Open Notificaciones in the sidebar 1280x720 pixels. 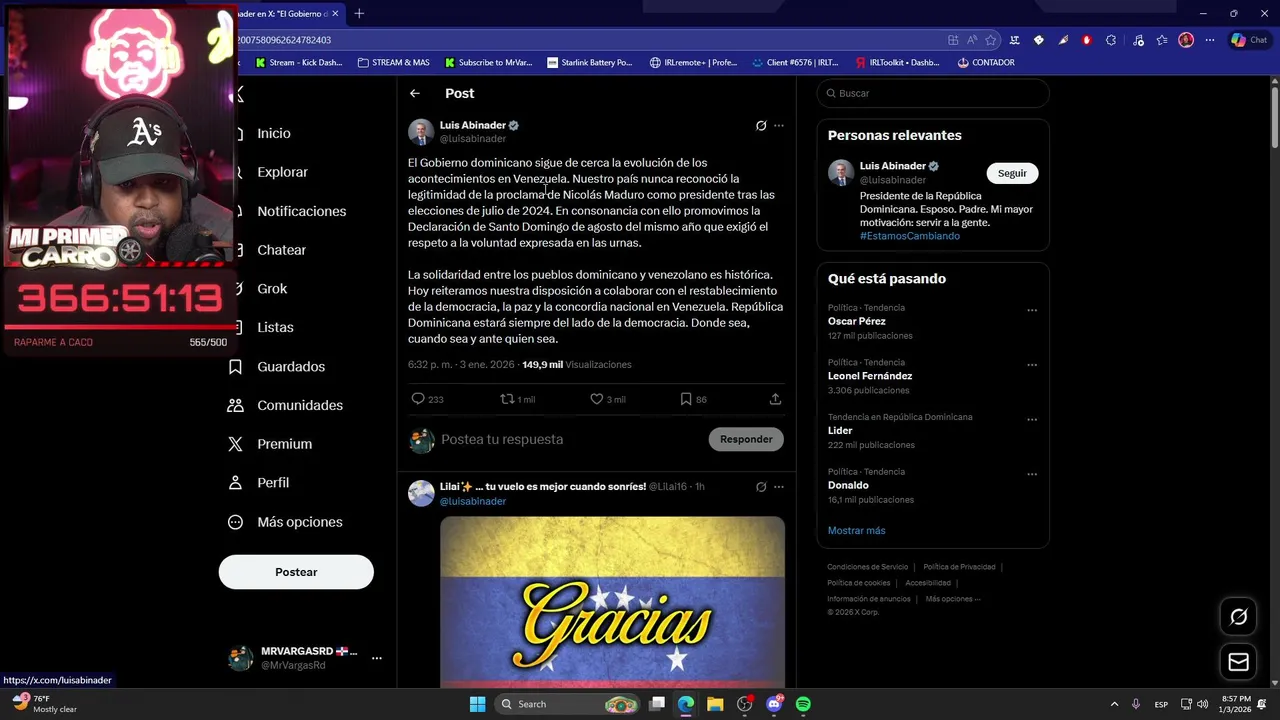[x=301, y=211]
